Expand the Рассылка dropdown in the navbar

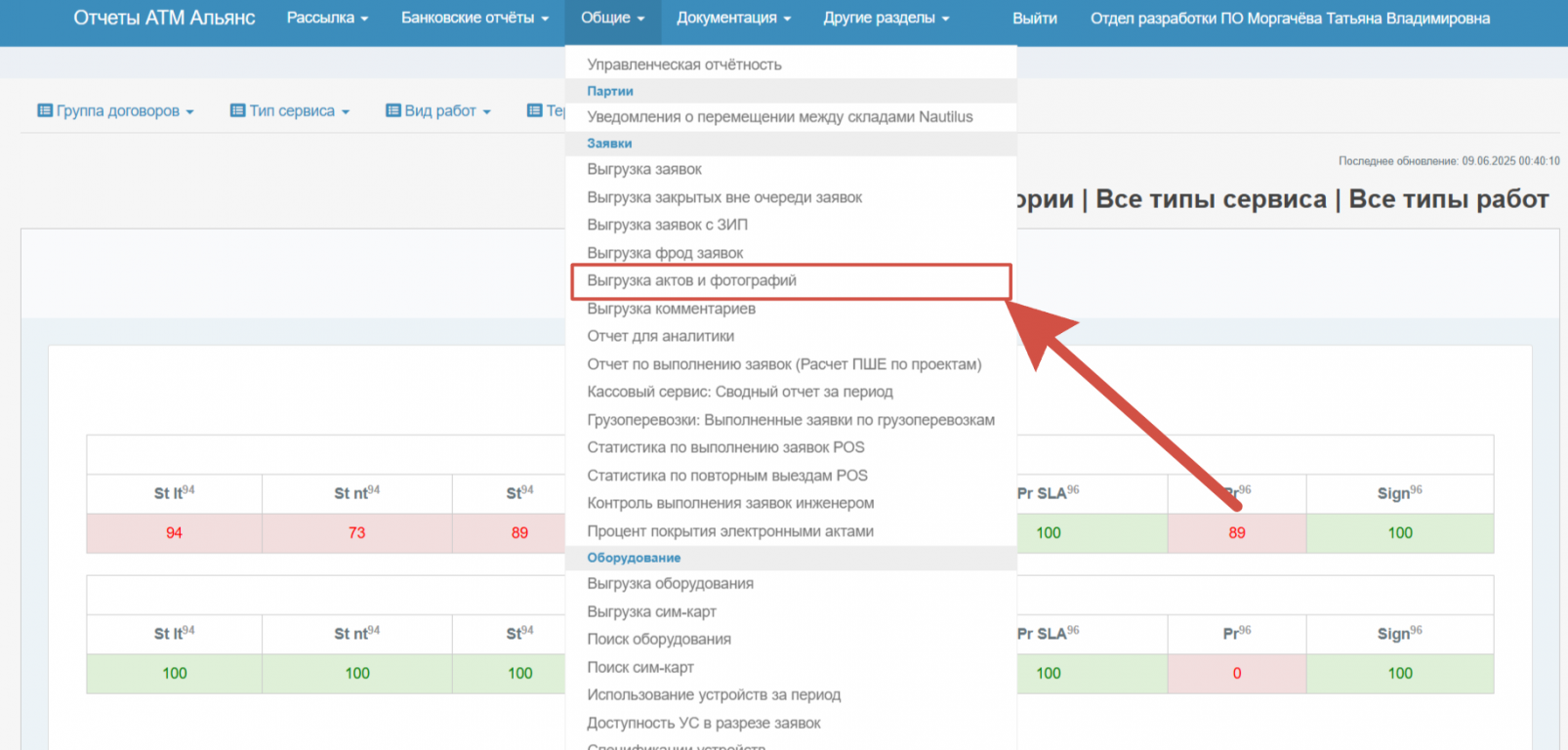pos(327,18)
